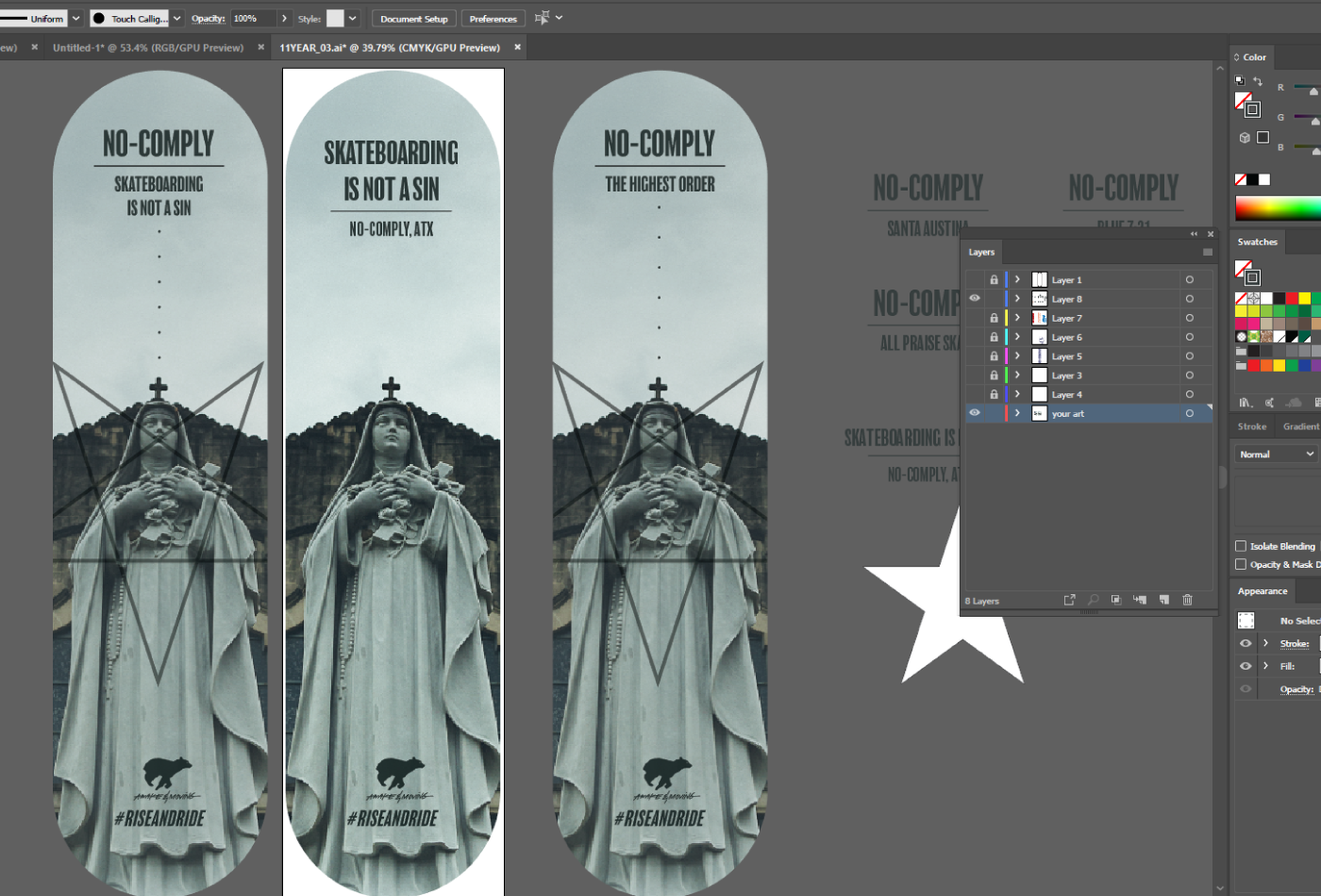Click Make/Release Clipping Mask icon
The image size is (1321, 896).
(x=1116, y=600)
